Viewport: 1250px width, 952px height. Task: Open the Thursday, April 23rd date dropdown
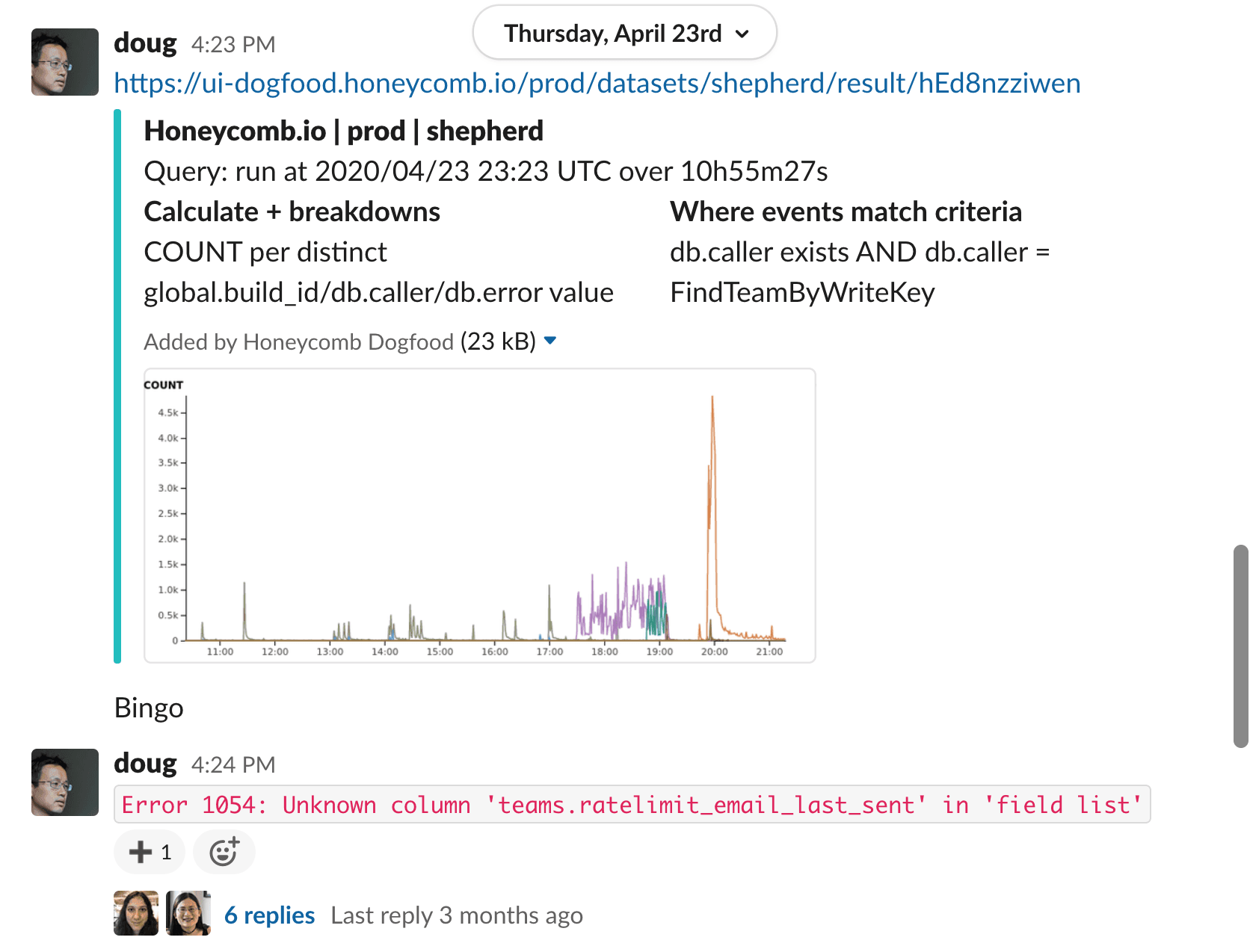625,34
